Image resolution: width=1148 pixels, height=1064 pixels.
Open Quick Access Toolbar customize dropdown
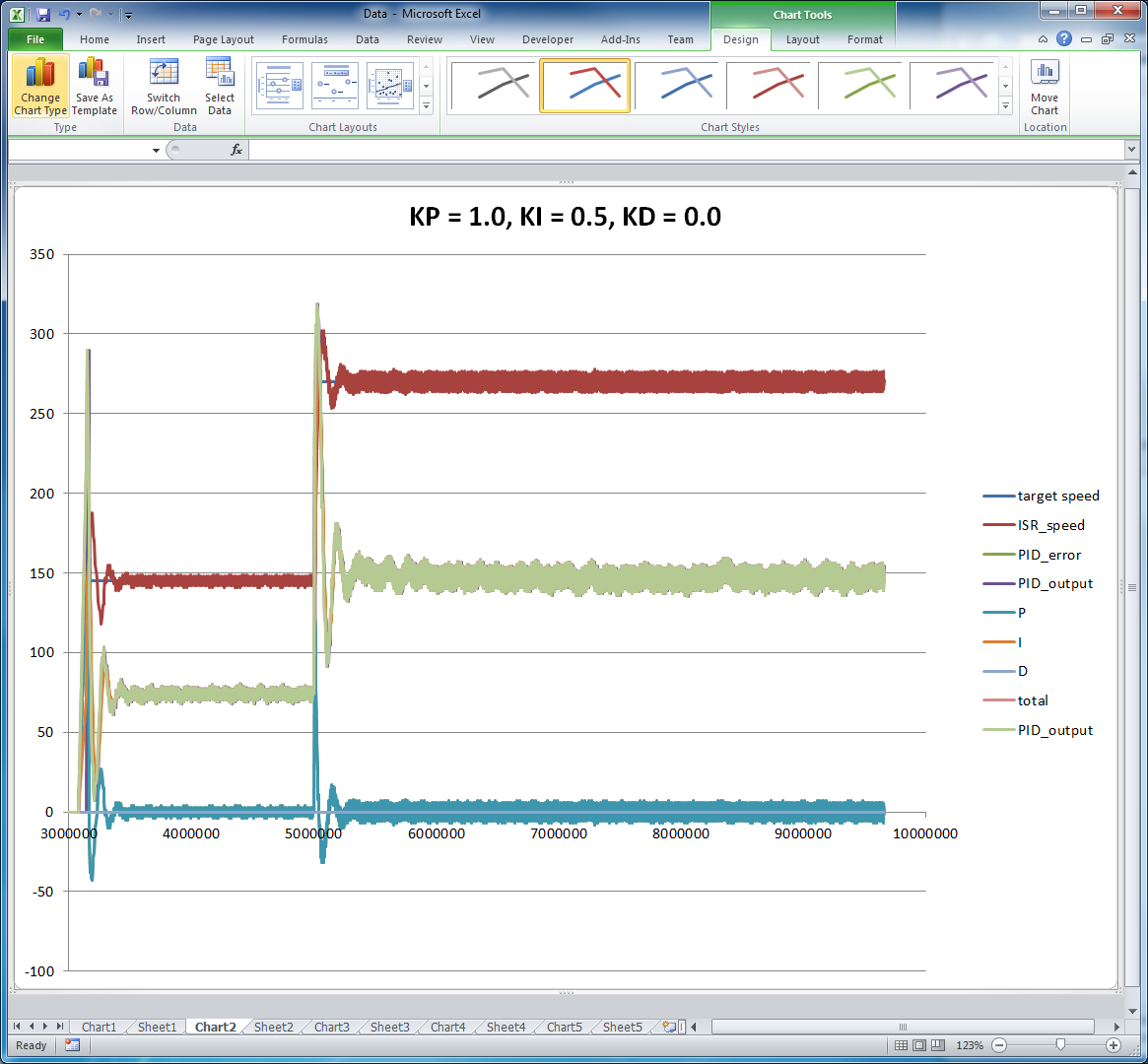[x=127, y=14]
